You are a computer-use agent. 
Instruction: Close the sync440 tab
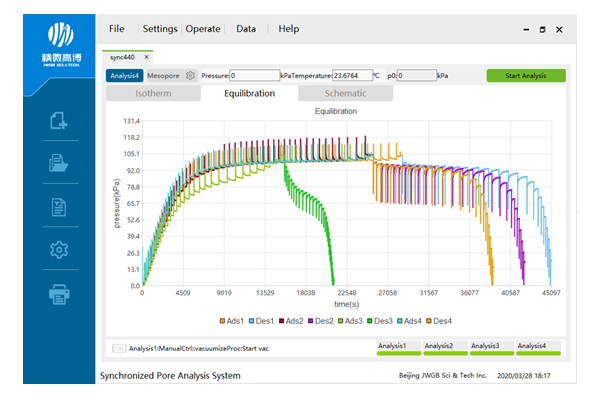(146, 57)
